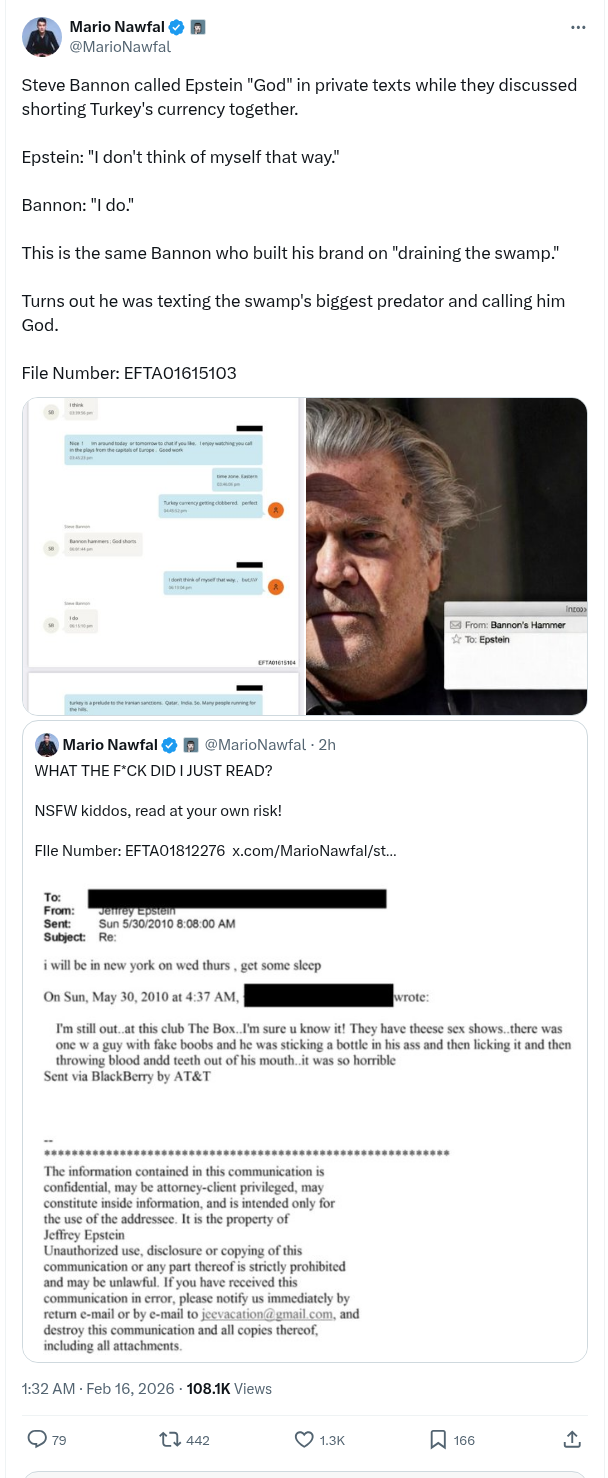The width and height of the screenshot is (608, 1478).
Task: Click the 2h timestamp in quoted tweet
Action: [327, 745]
